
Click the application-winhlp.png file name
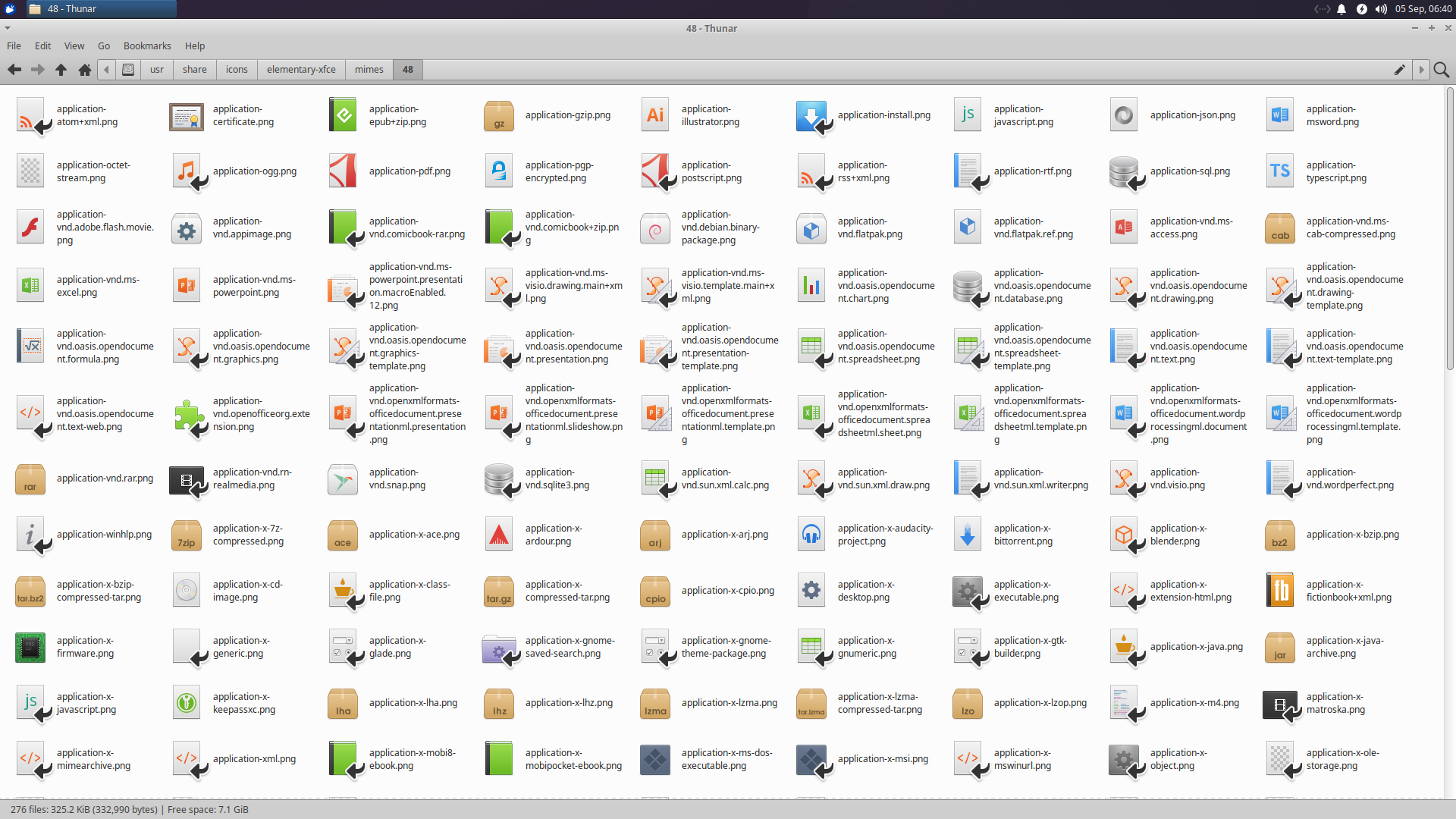pos(104,535)
